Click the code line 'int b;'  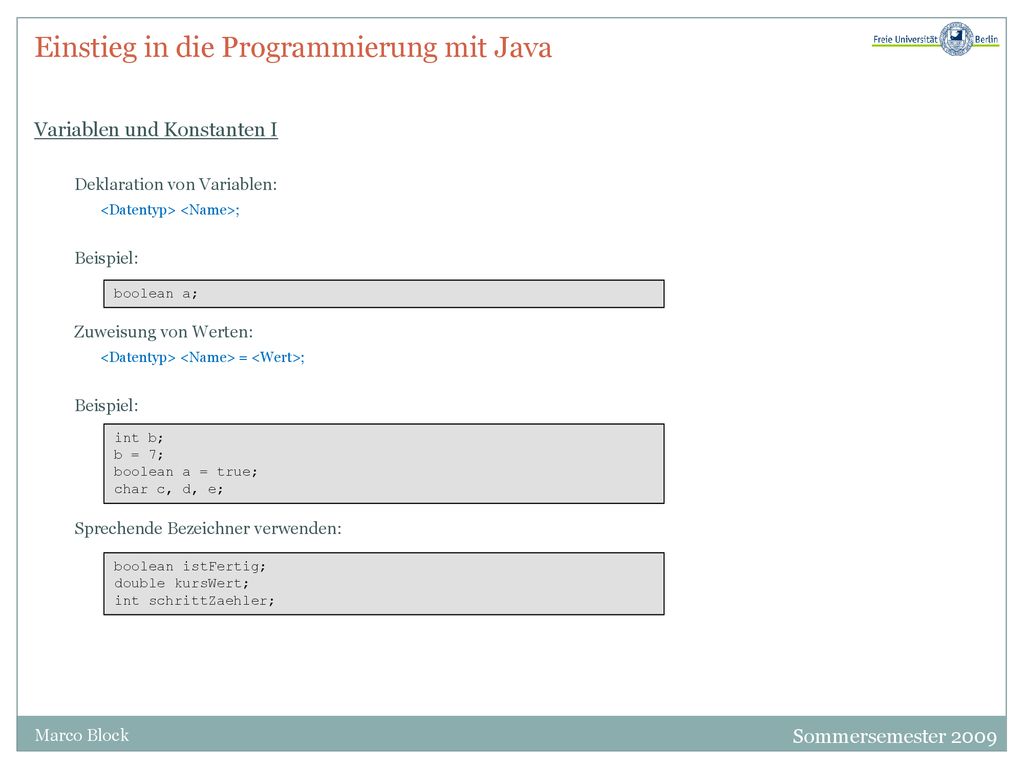pos(138,438)
